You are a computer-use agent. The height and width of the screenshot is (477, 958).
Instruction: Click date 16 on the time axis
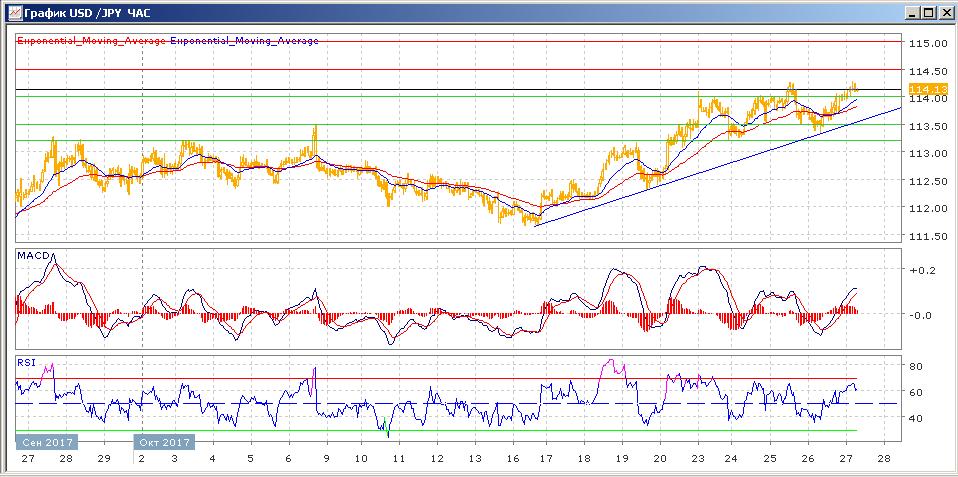coord(512,458)
